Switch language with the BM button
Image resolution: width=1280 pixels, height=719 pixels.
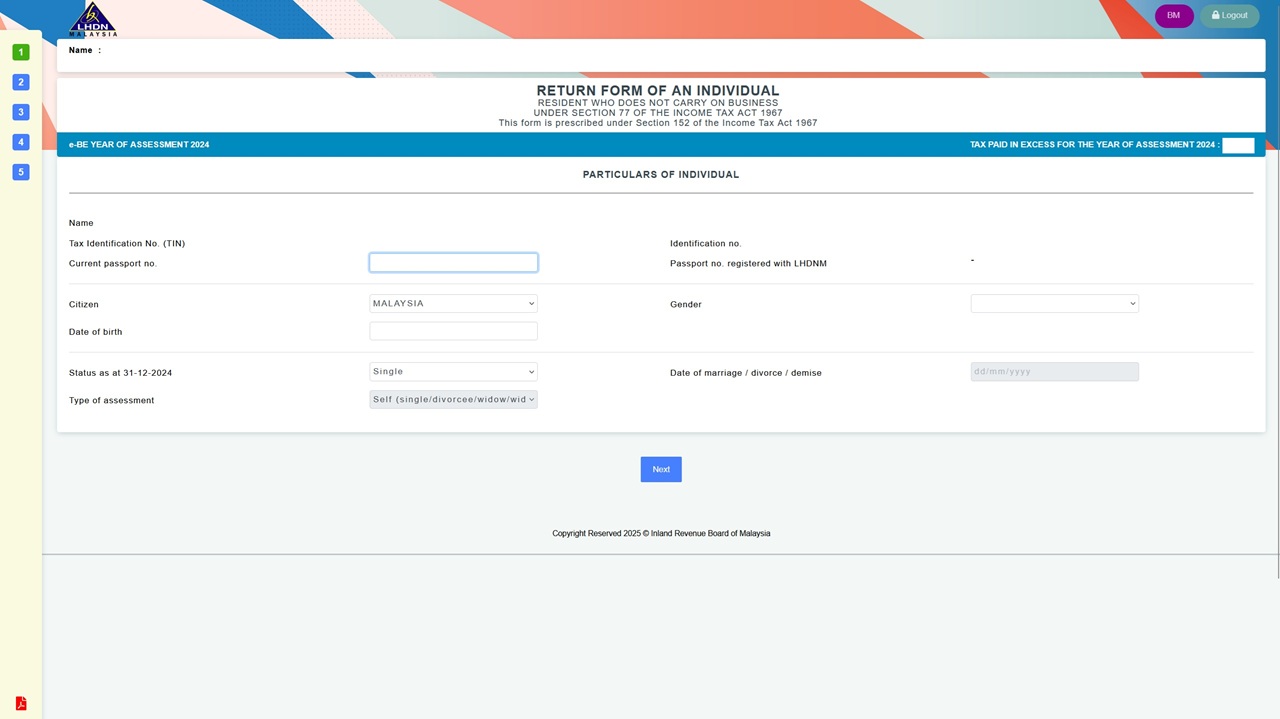click(1173, 16)
